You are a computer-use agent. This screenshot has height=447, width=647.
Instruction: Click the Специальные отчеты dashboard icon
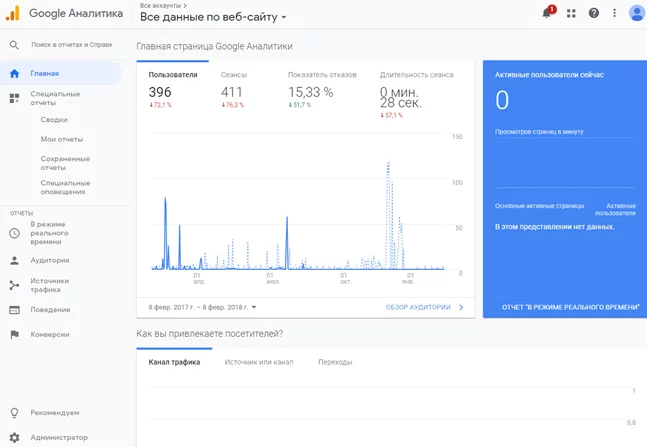[x=14, y=98]
